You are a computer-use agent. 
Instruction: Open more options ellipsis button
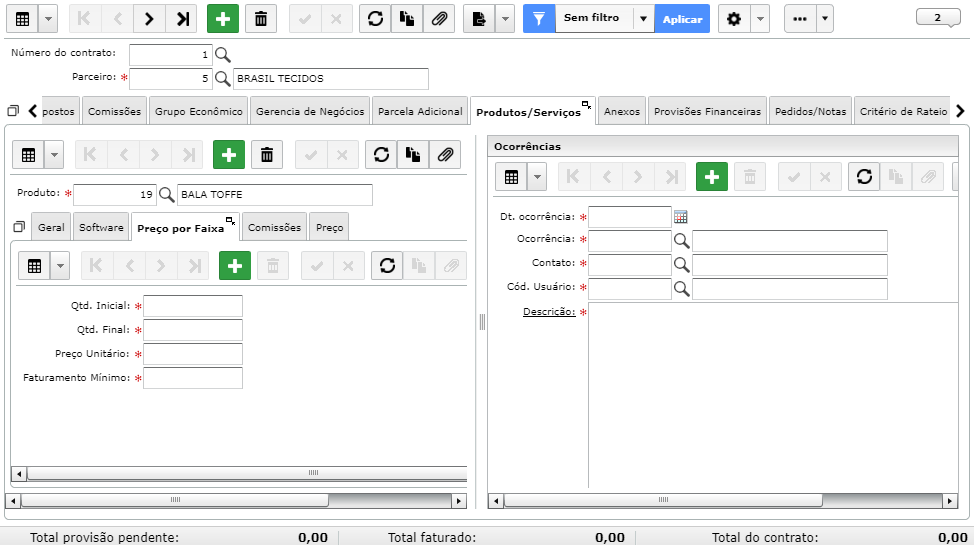pos(800,19)
